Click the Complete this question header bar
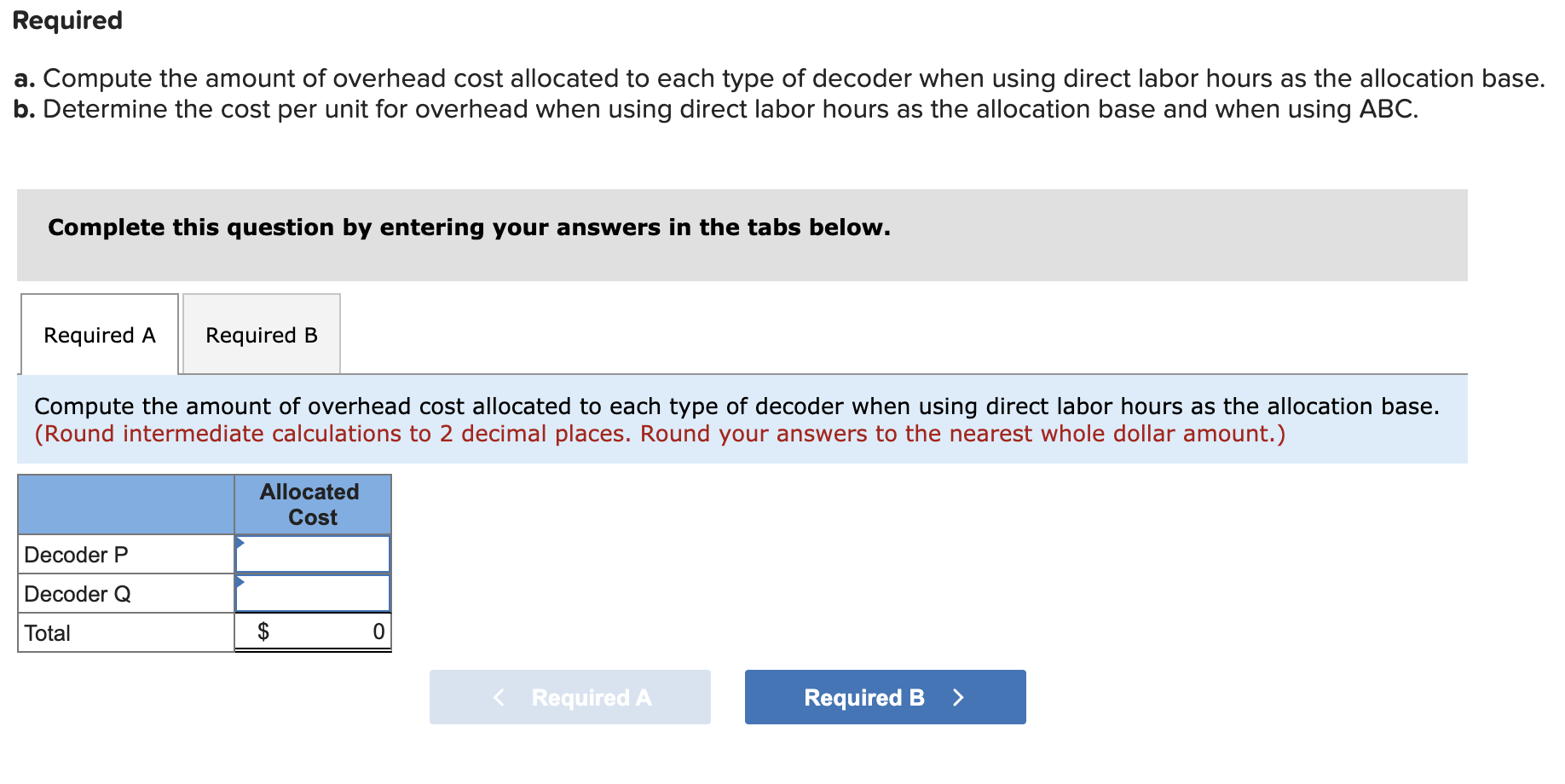Viewport: 1565px width, 784px height. (468, 227)
